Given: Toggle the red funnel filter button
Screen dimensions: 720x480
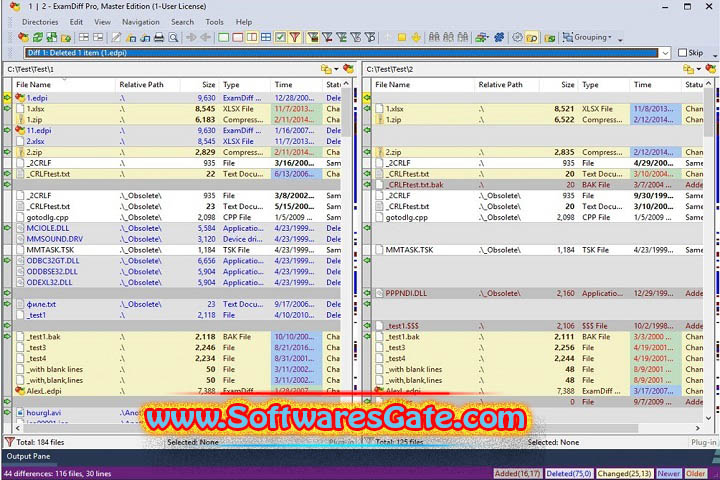Looking at the screenshot, I should (x=295, y=37).
